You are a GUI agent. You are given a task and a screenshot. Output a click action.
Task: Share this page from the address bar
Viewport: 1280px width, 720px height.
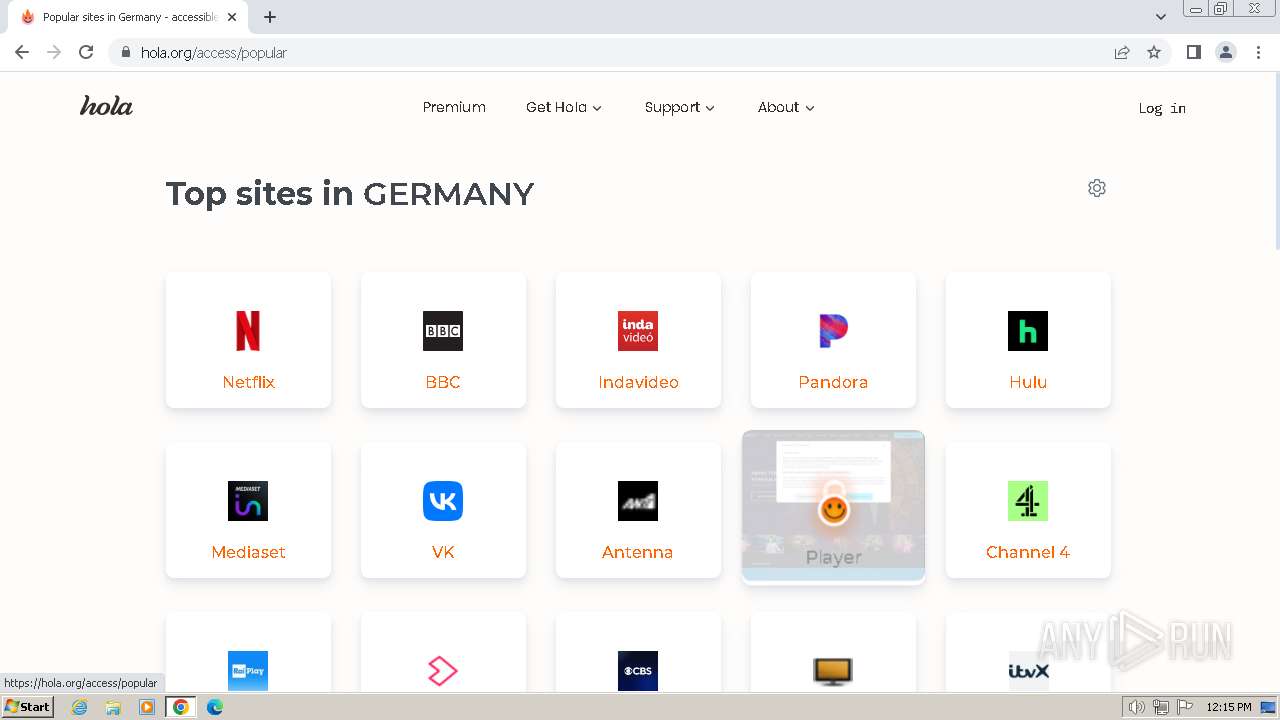pyautogui.click(x=1122, y=52)
